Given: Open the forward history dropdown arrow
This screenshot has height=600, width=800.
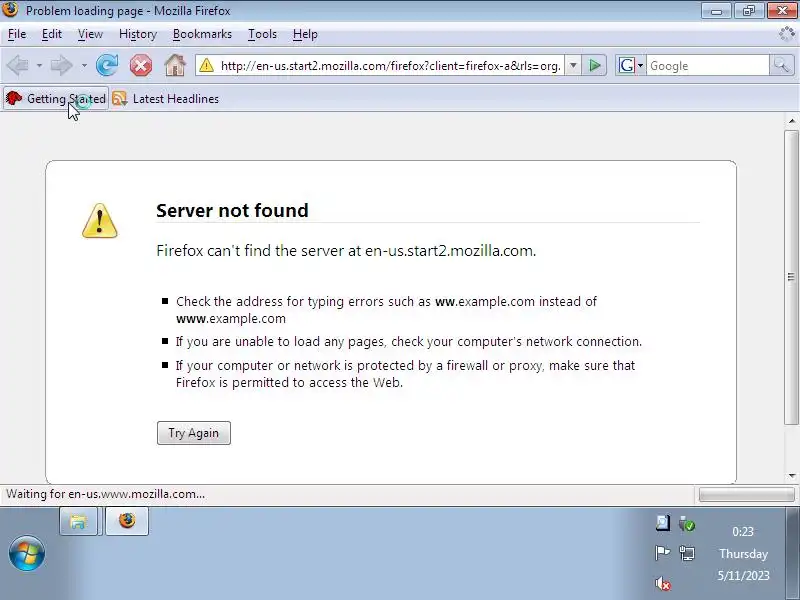Looking at the screenshot, I should (84, 66).
